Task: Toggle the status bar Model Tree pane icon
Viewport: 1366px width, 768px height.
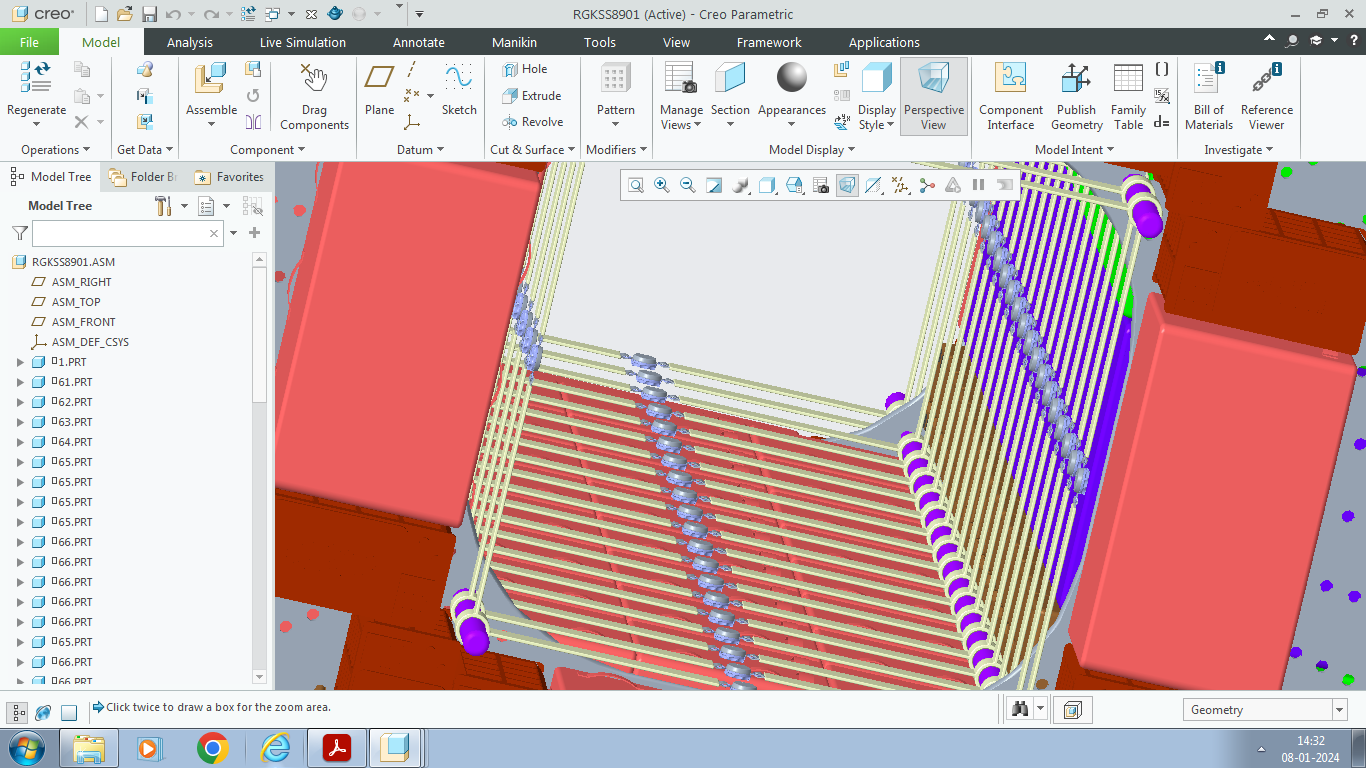Action: tap(18, 713)
